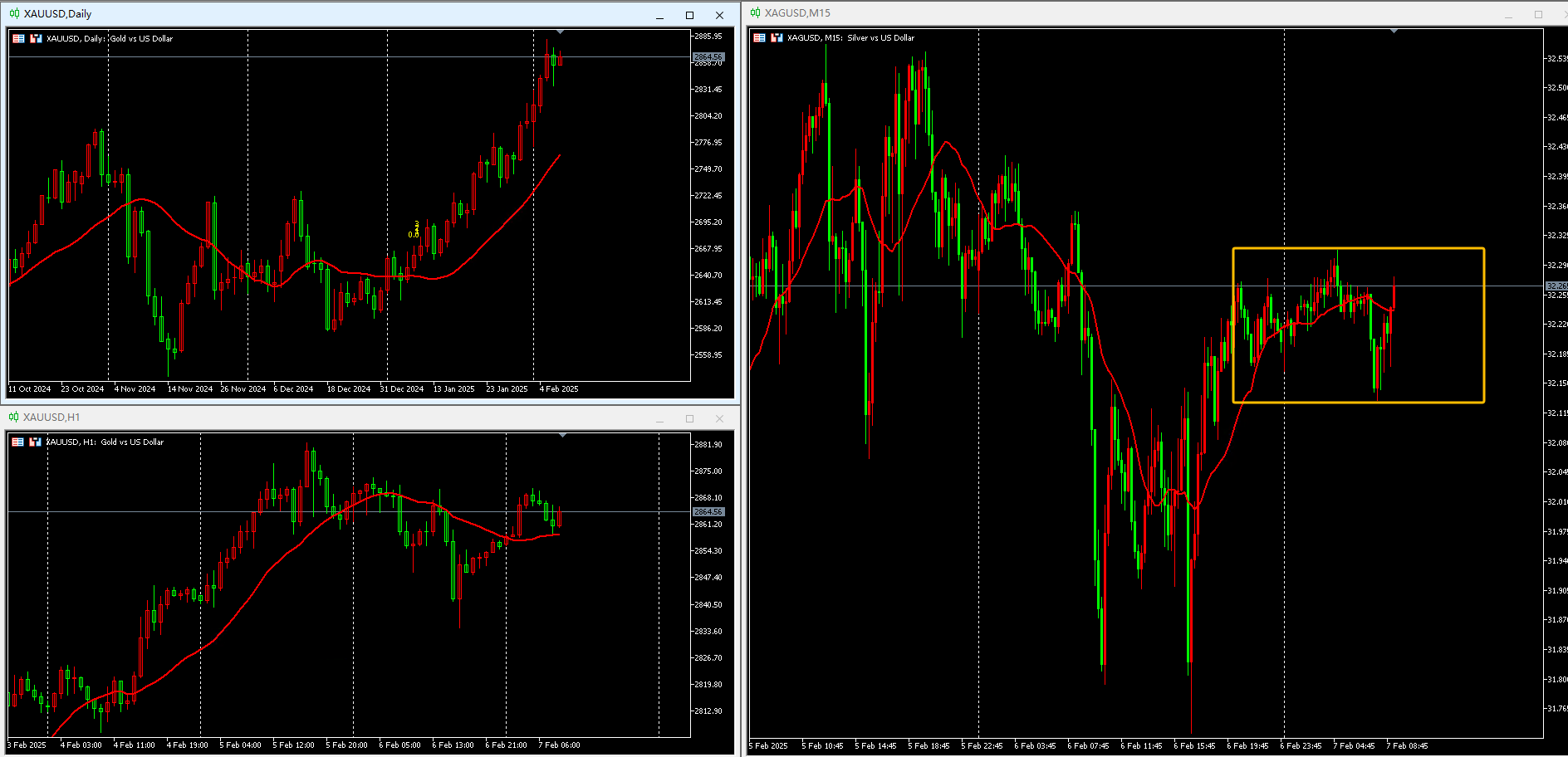Close the XAUUSD,H1 chart window

click(x=719, y=418)
